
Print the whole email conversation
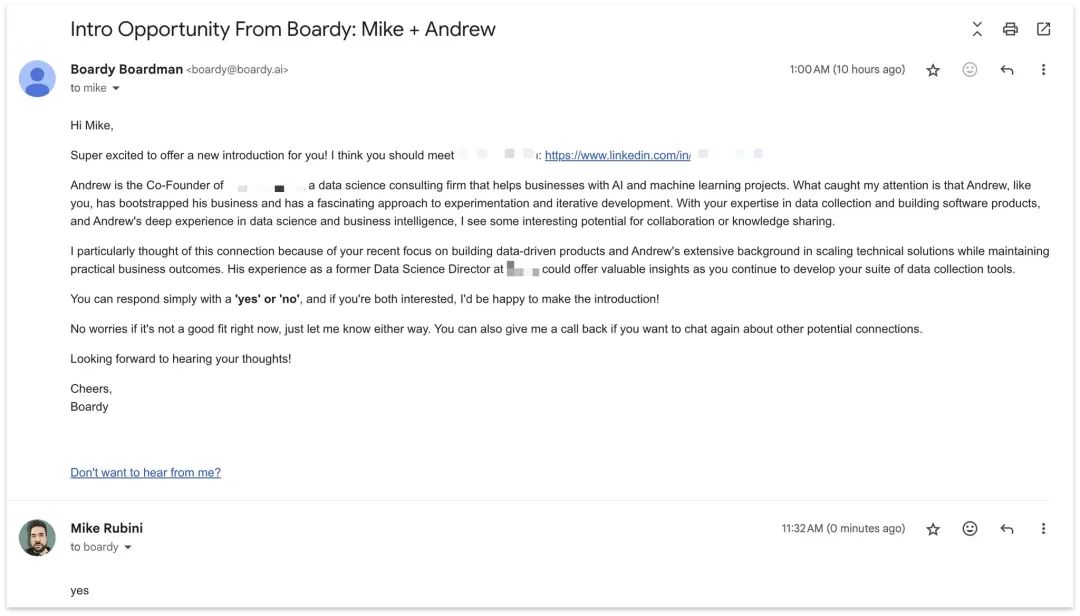1010,29
